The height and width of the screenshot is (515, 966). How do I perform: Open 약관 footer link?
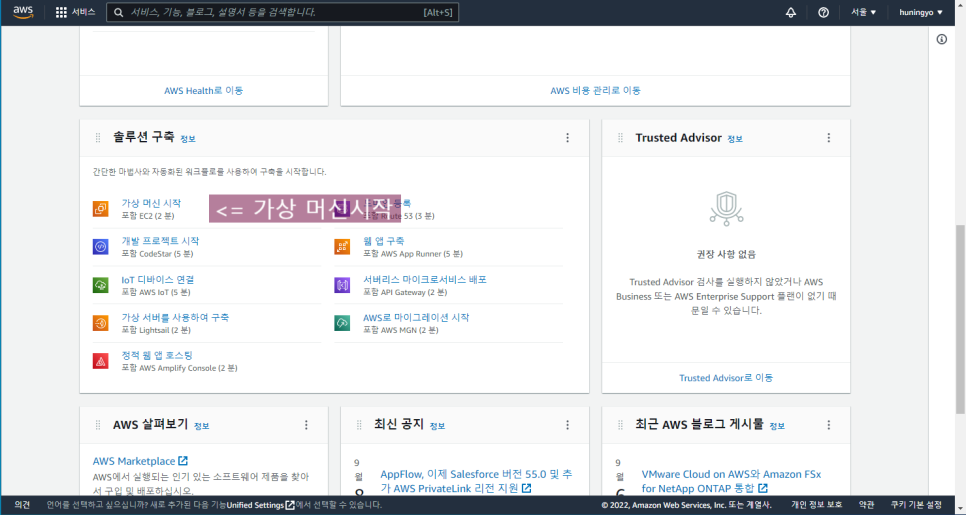[866, 505]
